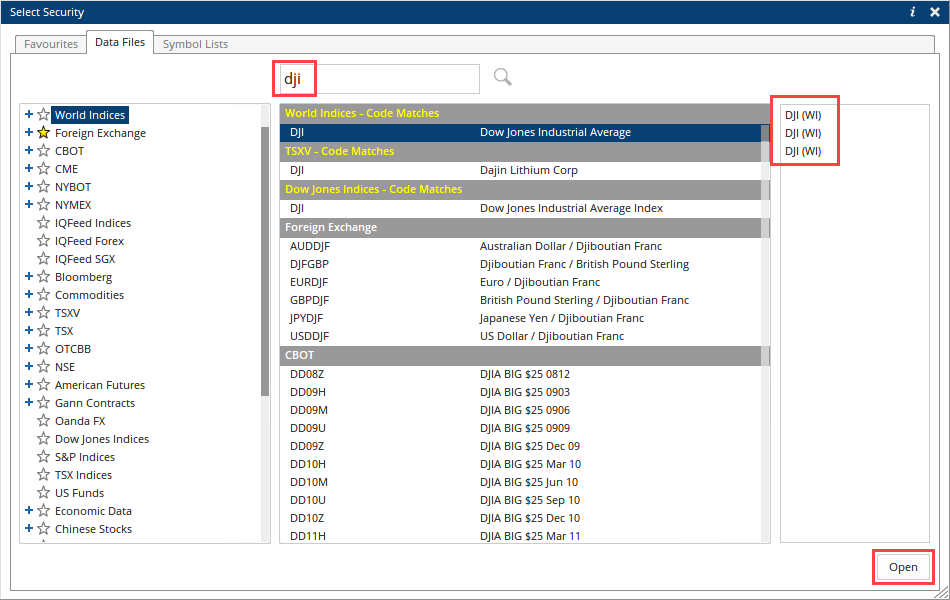Star IQFeed Forex as favourite
Viewport: 950px width, 600px height.
coord(44,241)
